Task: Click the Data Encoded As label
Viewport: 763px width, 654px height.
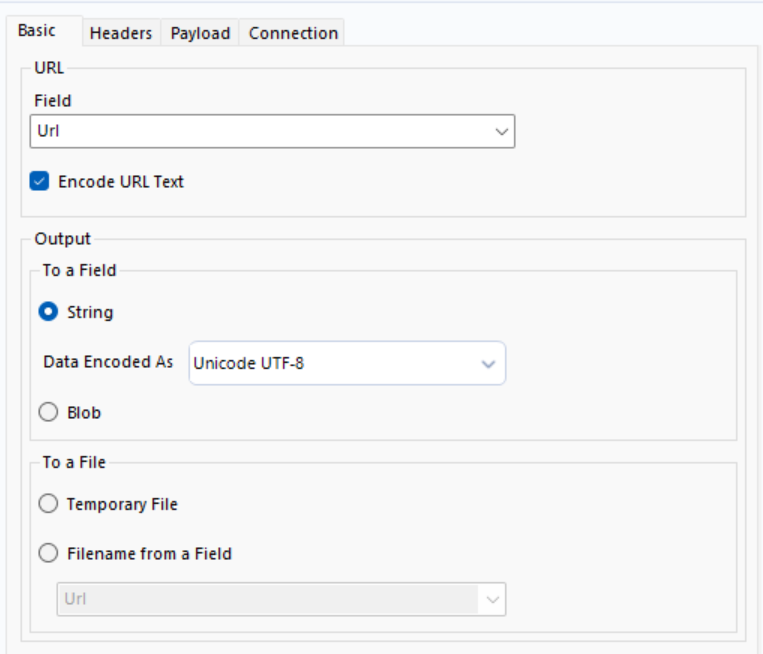Action: [x=108, y=362]
